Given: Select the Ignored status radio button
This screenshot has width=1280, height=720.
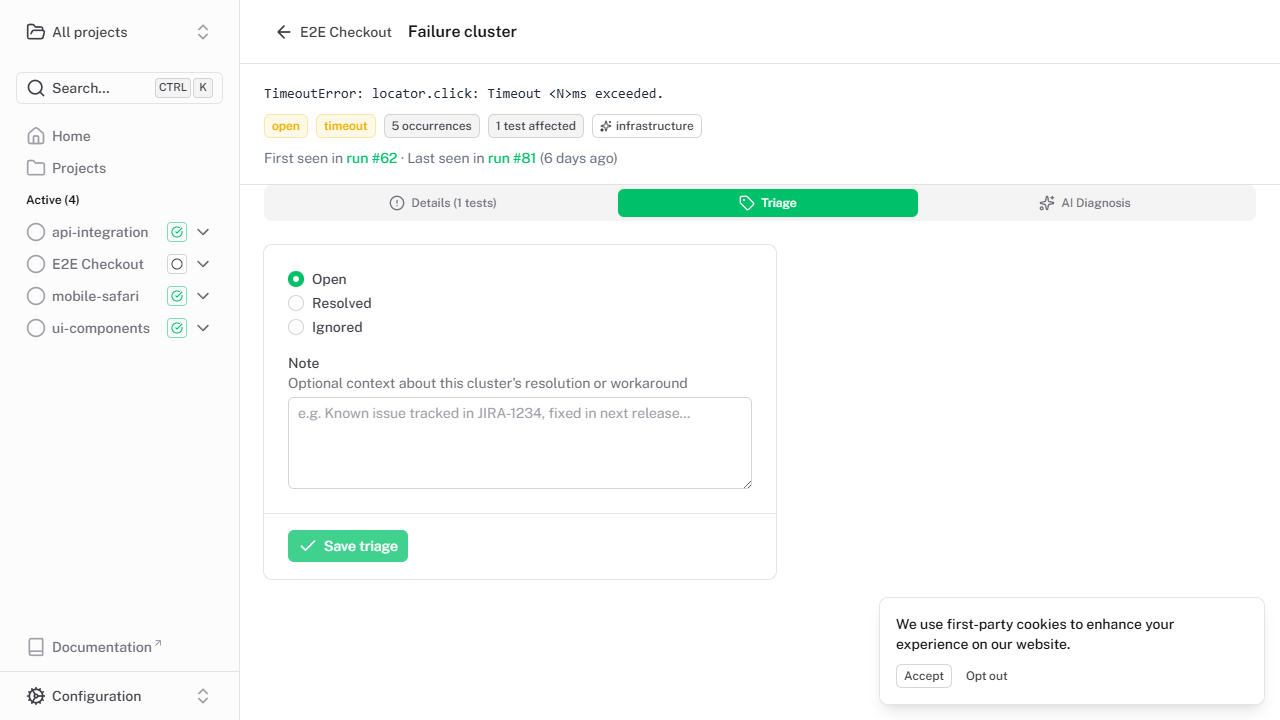Looking at the screenshot, I should (x=296, y=327).
